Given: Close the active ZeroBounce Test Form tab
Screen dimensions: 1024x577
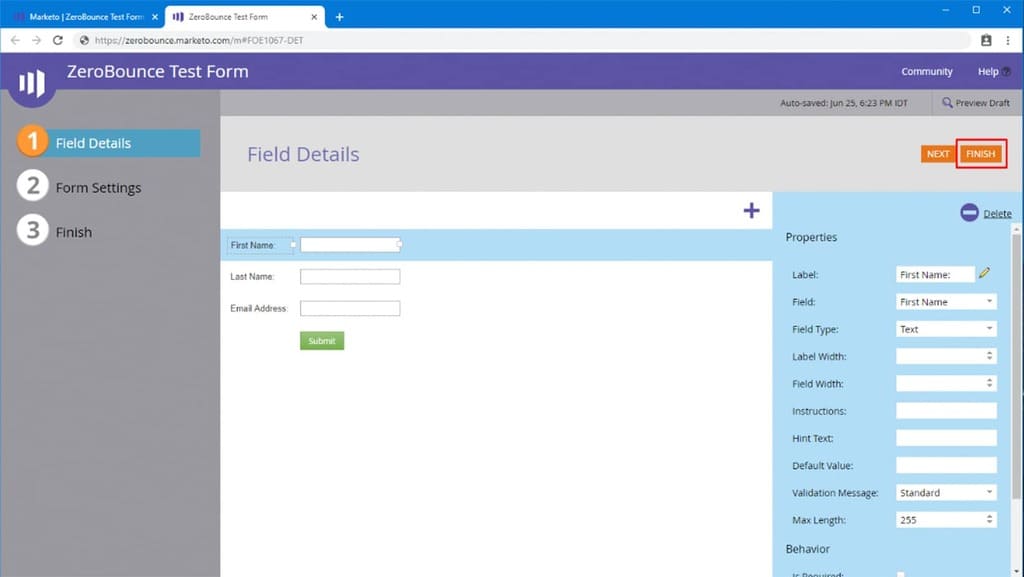Looking at the screenshot, I should (x=314, y=17).
